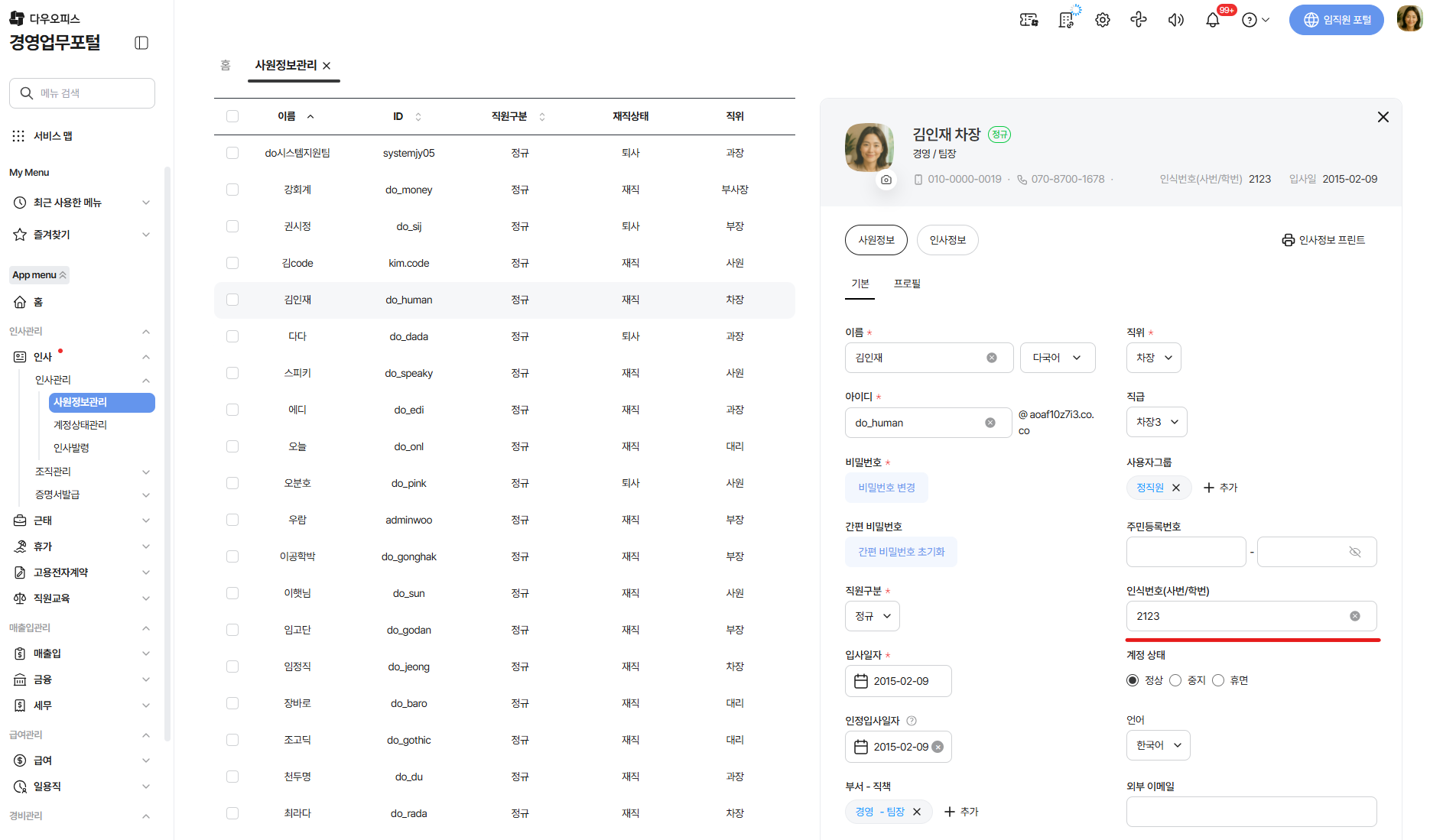1430x840 pixels.
Task: Clear the 이름 field with the X icon
Action: click(992, 358)
